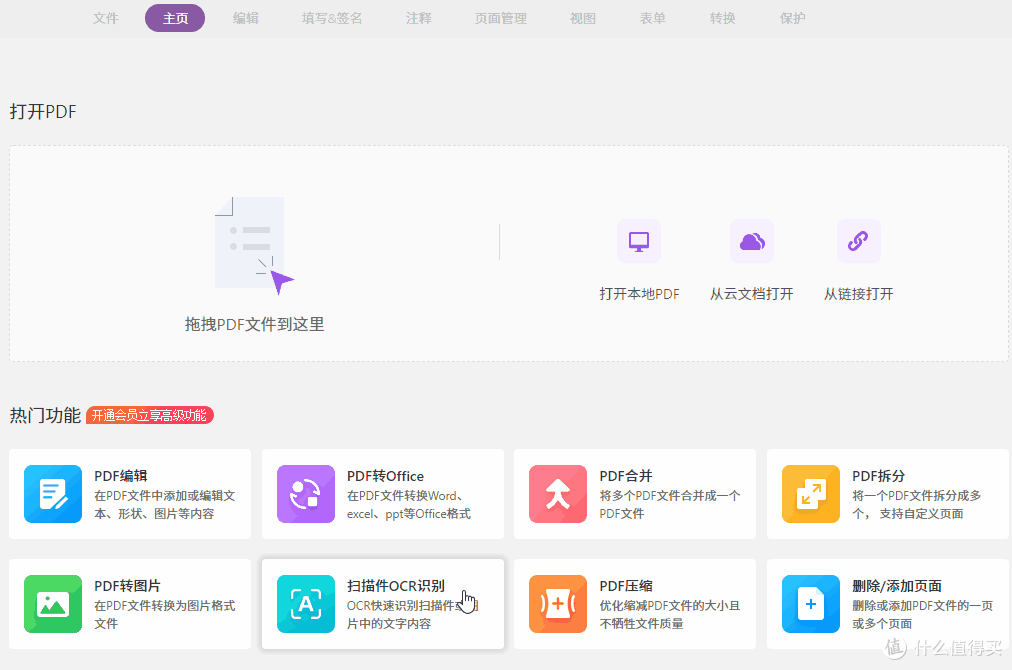Click the 打开本地PDF label

pyautogui.click(x=639, y=294)
